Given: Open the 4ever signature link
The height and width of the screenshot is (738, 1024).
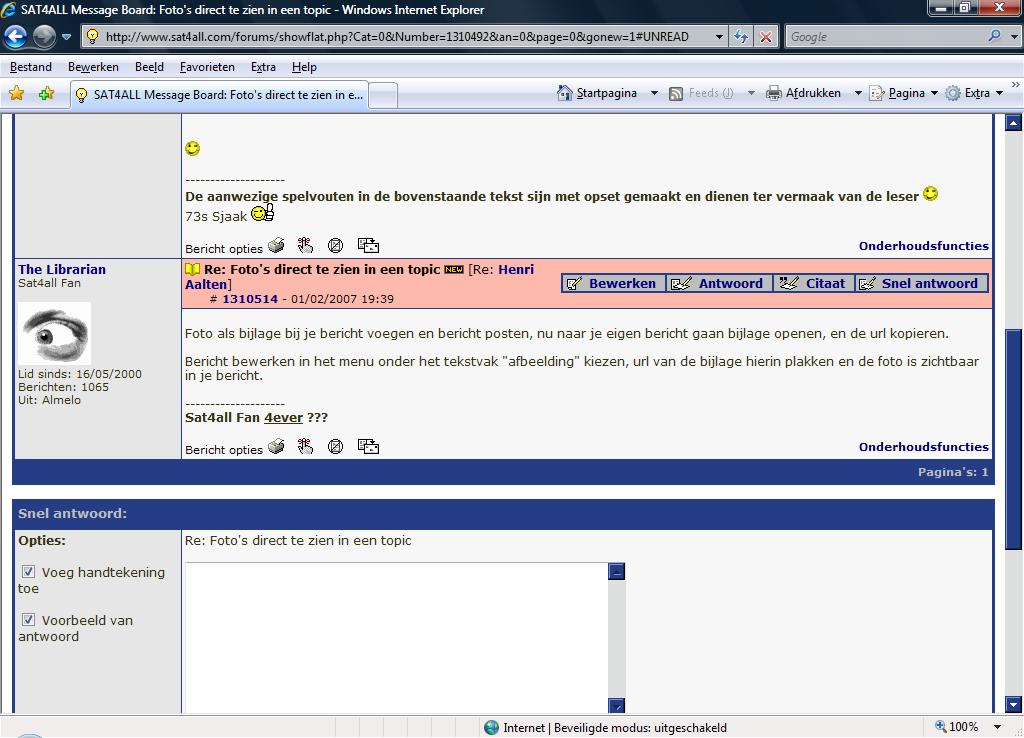Looking at the screenshot, I should [x=283, y=417].
